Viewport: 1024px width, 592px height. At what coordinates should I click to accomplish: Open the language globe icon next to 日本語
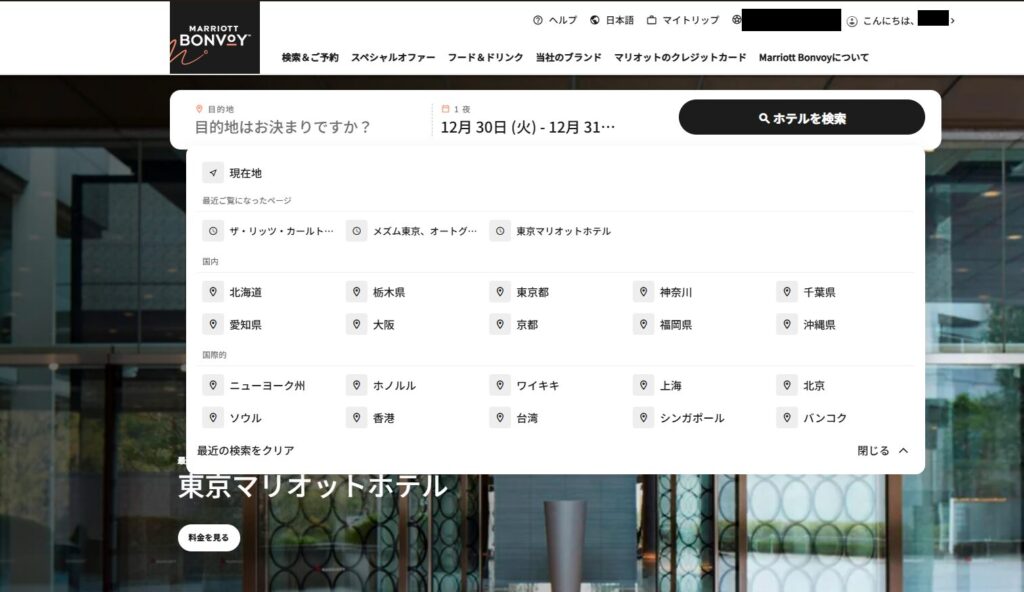tap(597, 19)
